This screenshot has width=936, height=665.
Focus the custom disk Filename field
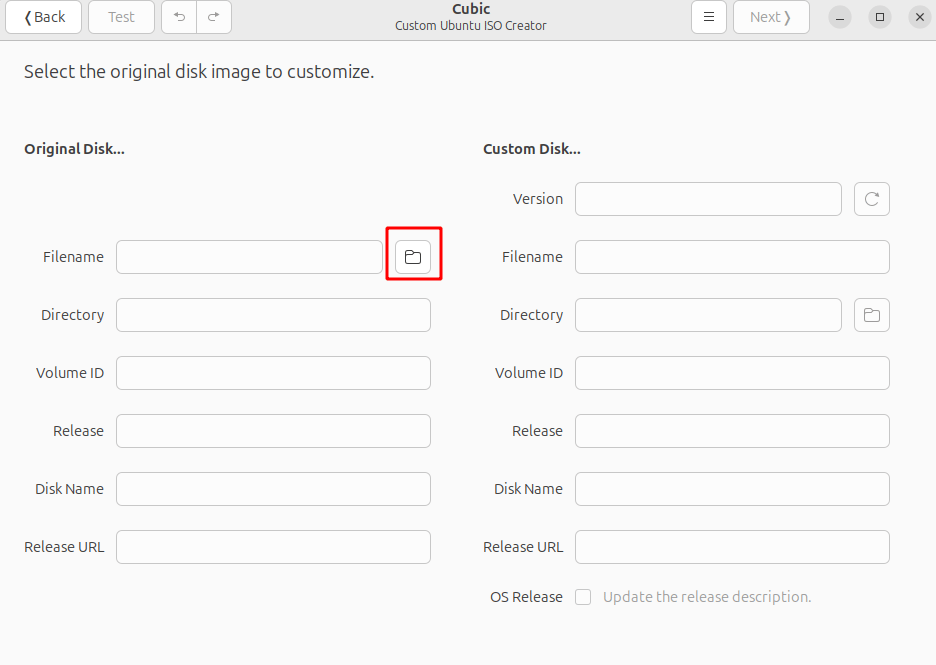(x=732, y=257)
